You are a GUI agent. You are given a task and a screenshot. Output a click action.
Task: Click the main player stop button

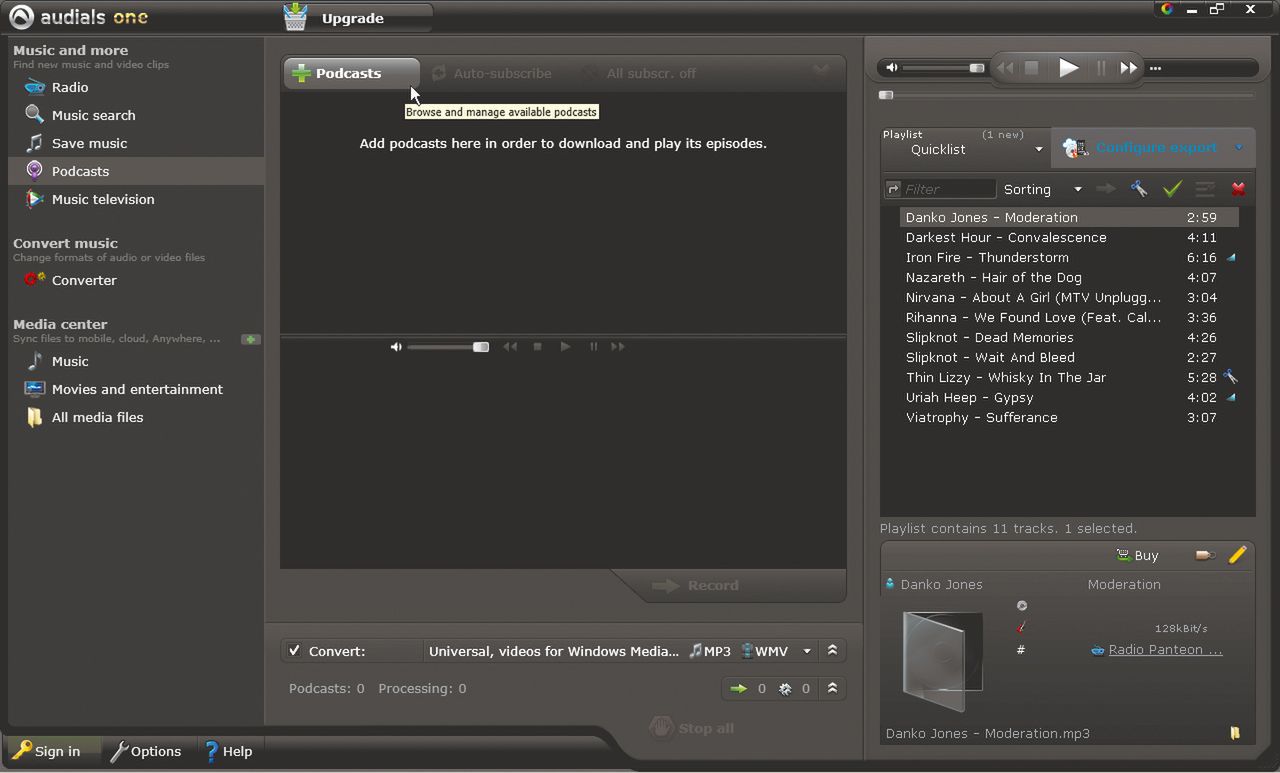click(1032, 68)
